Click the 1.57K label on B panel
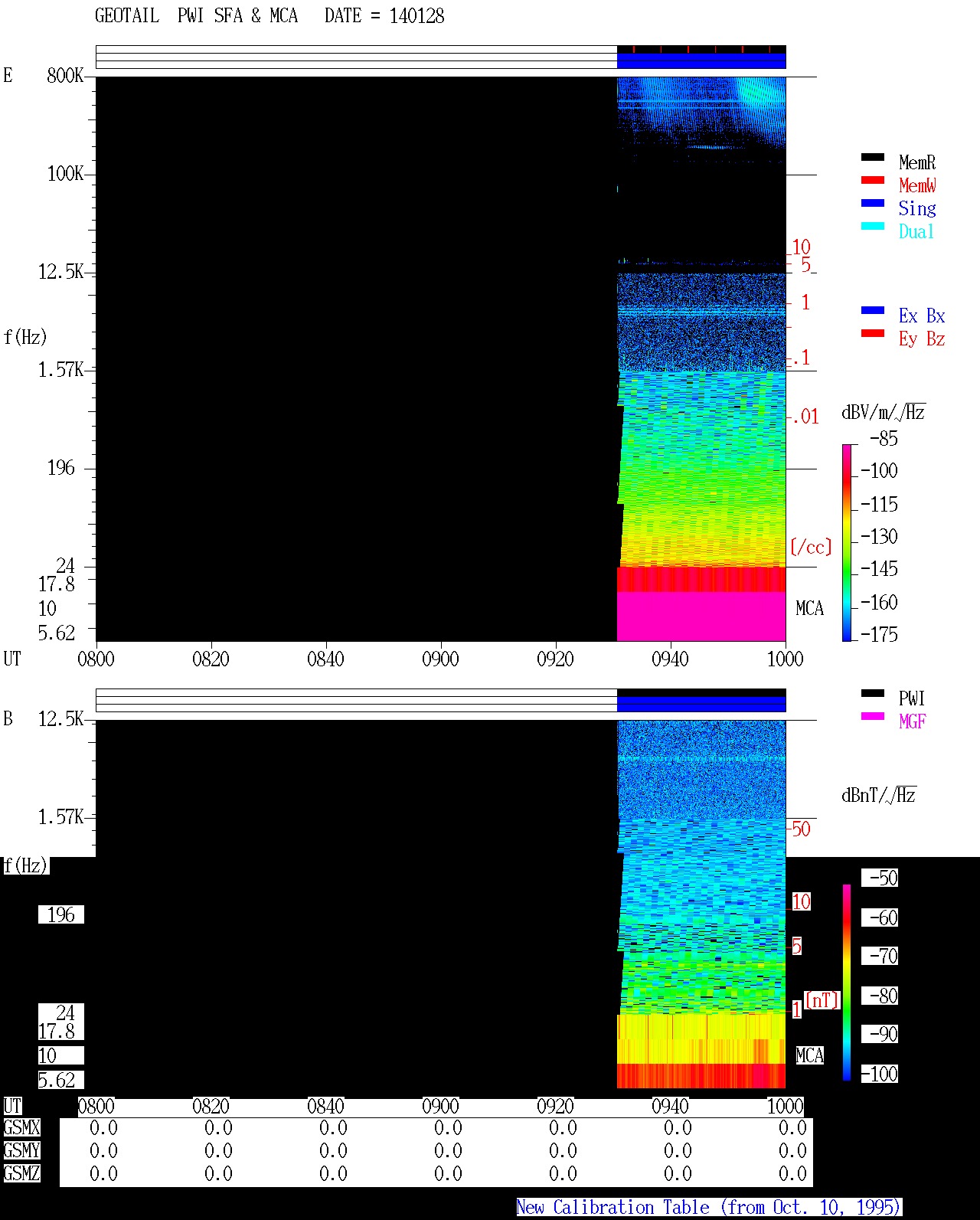Screen dimensions: 980x1220 [x=61, y=816]
